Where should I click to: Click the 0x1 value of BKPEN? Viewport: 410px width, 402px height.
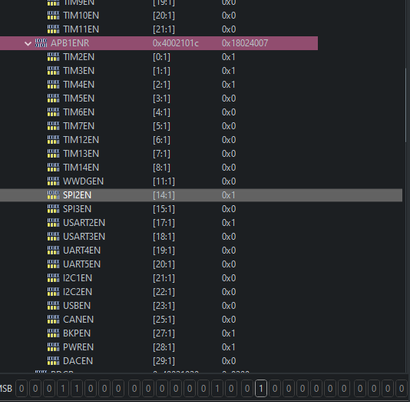229,333
